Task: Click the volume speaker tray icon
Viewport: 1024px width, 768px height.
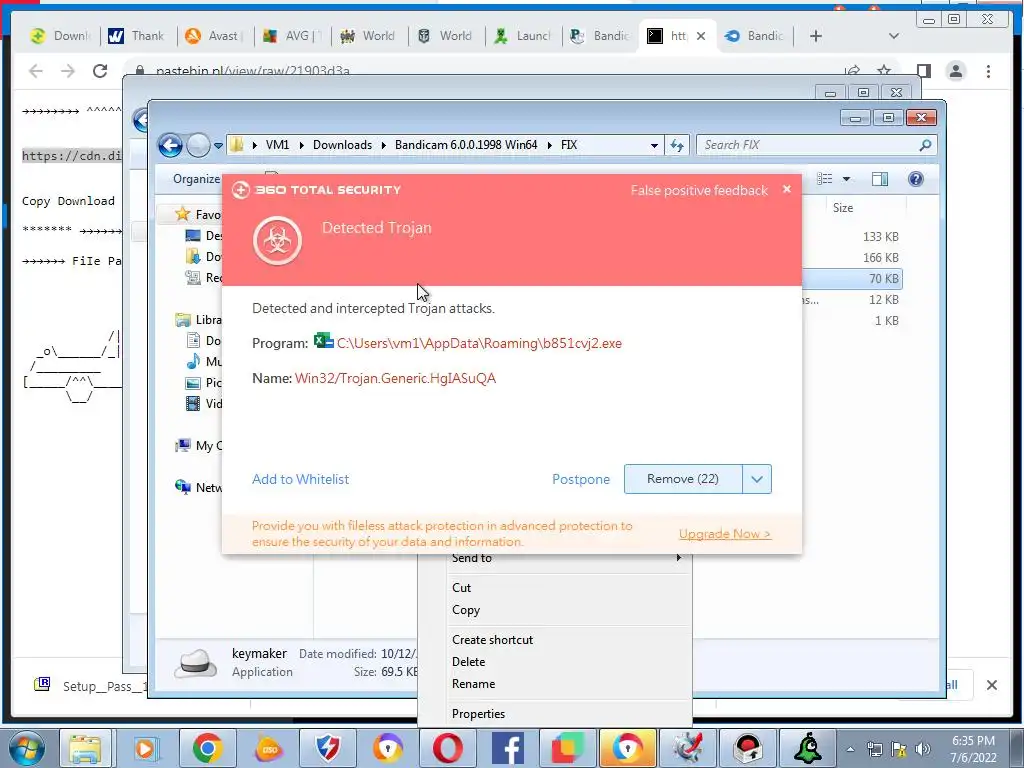Action: click(922, 749)
